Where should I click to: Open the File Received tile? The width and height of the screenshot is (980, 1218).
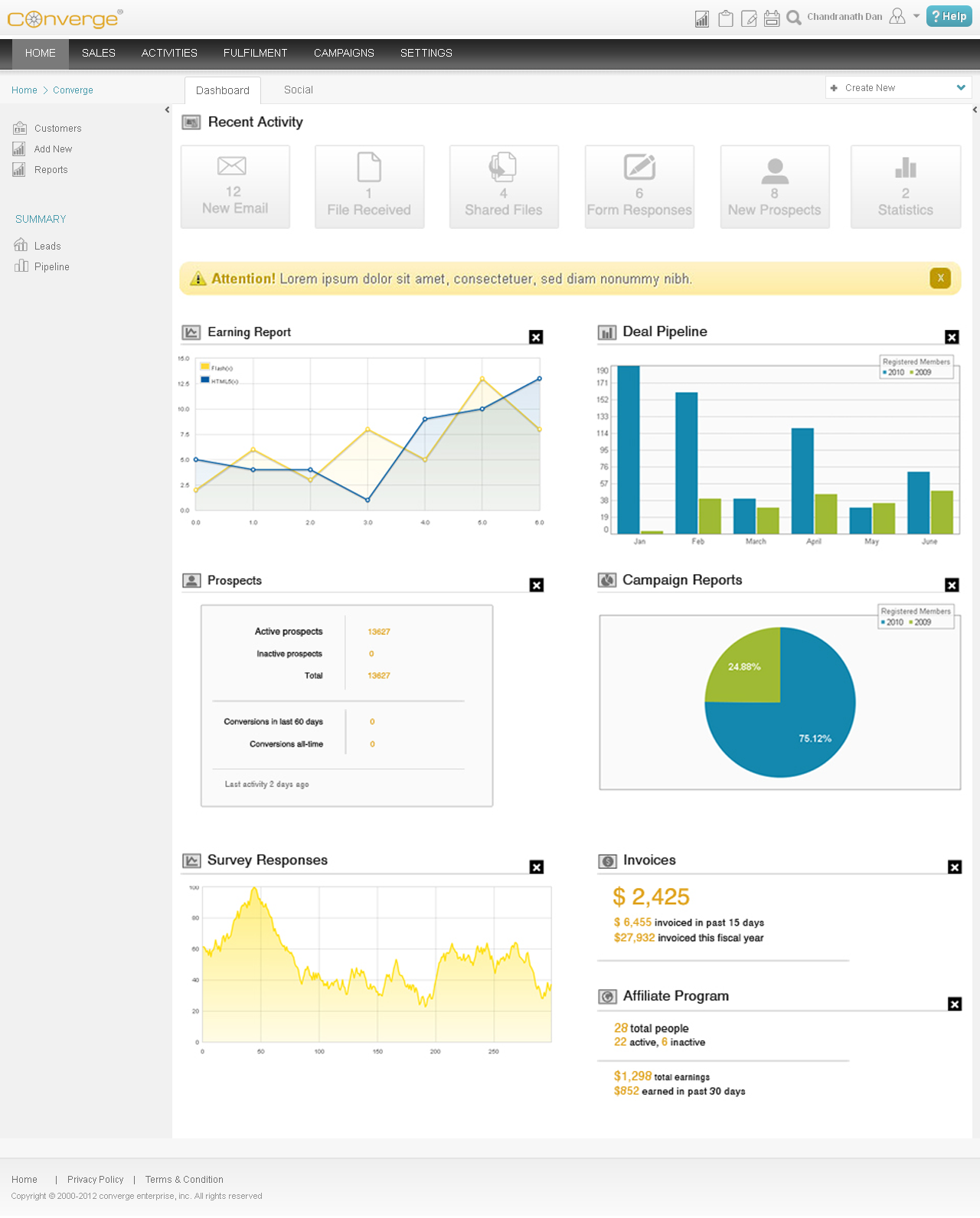coord(369,187)
